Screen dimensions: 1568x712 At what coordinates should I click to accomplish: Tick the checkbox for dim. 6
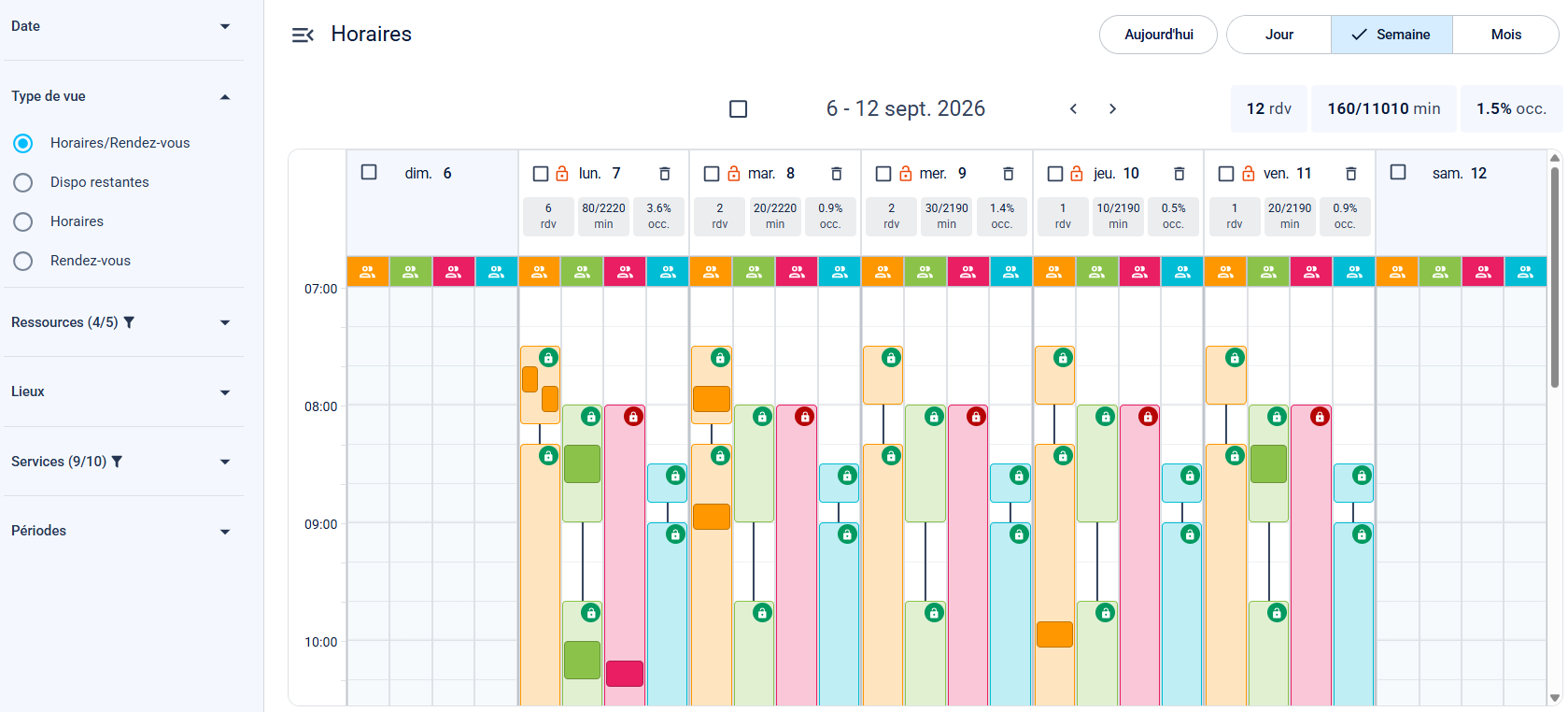click(369, 172)
